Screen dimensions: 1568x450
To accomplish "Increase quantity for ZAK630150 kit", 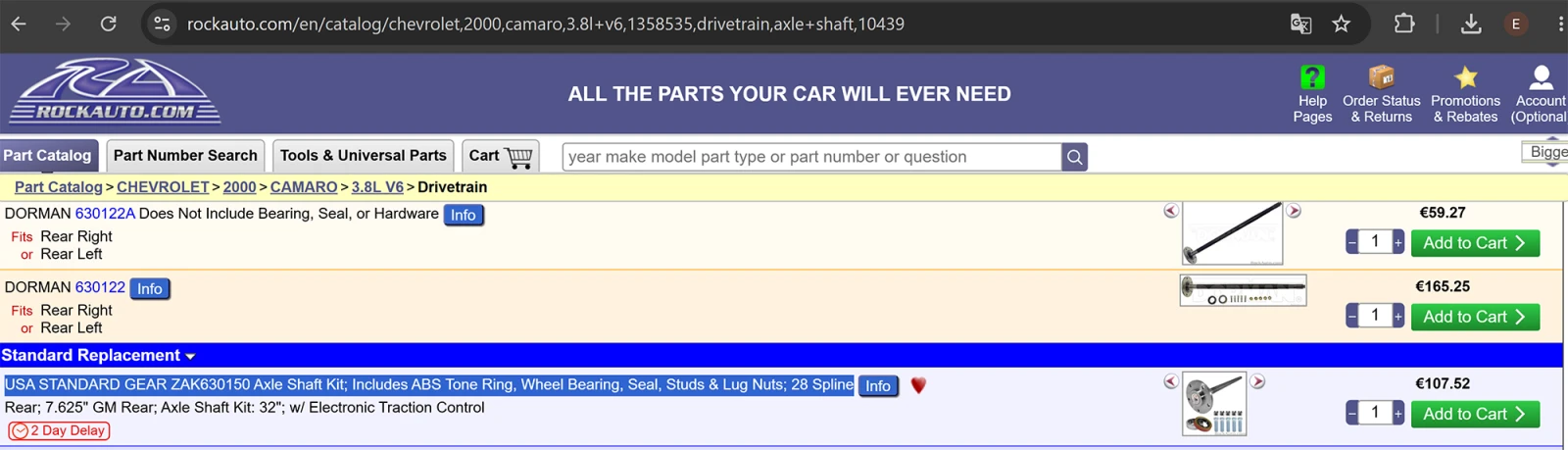I will [x=1398, y=413].
